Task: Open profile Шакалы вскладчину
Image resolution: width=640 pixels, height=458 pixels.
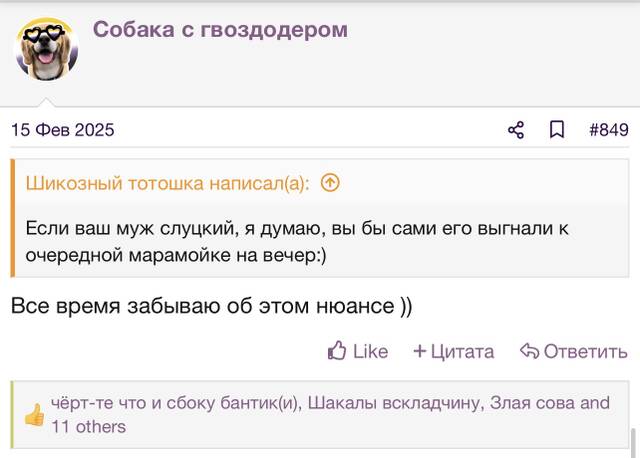Action: pyautogui.click(x=395, y=403)
